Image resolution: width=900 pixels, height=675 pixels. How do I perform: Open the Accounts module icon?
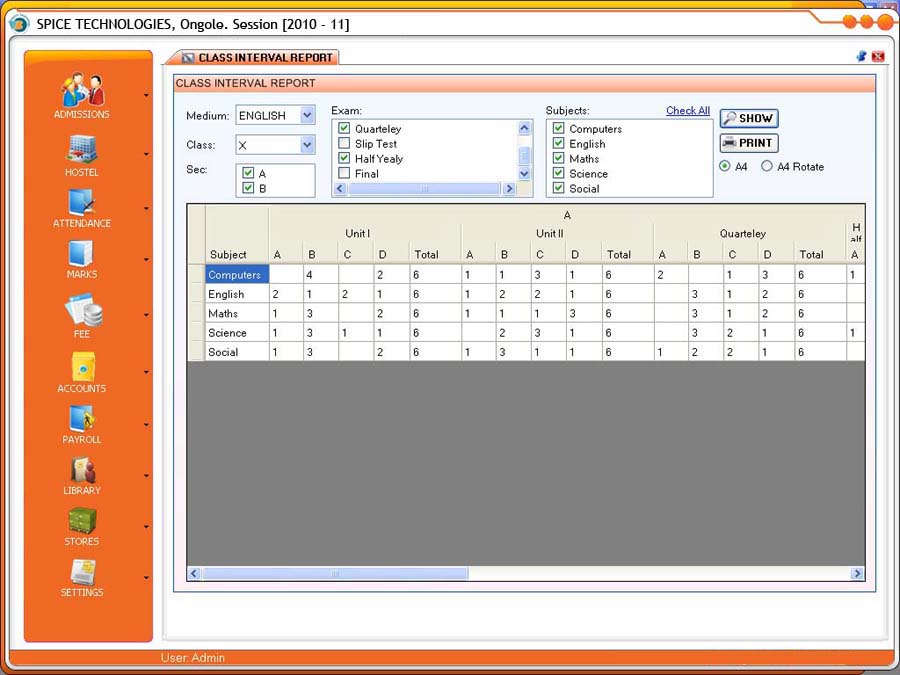point(82,366)
